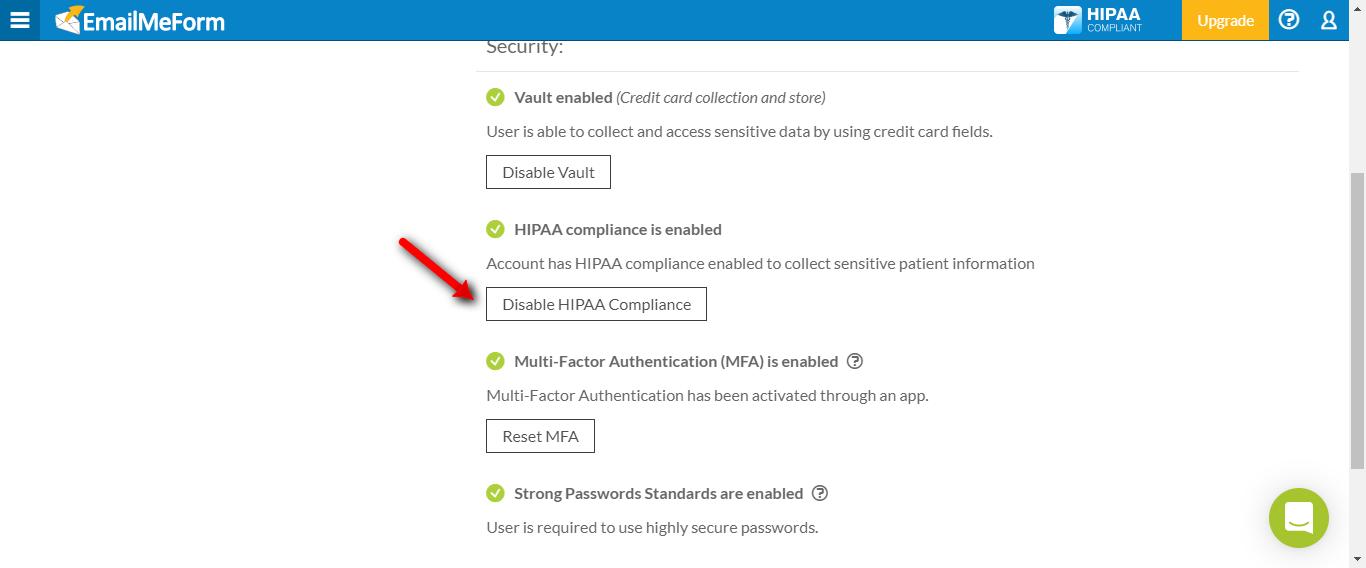Click the HIPAA Compliant badge
Image resolution: width=1366 pixels, height=568 pixels.
1098,20
